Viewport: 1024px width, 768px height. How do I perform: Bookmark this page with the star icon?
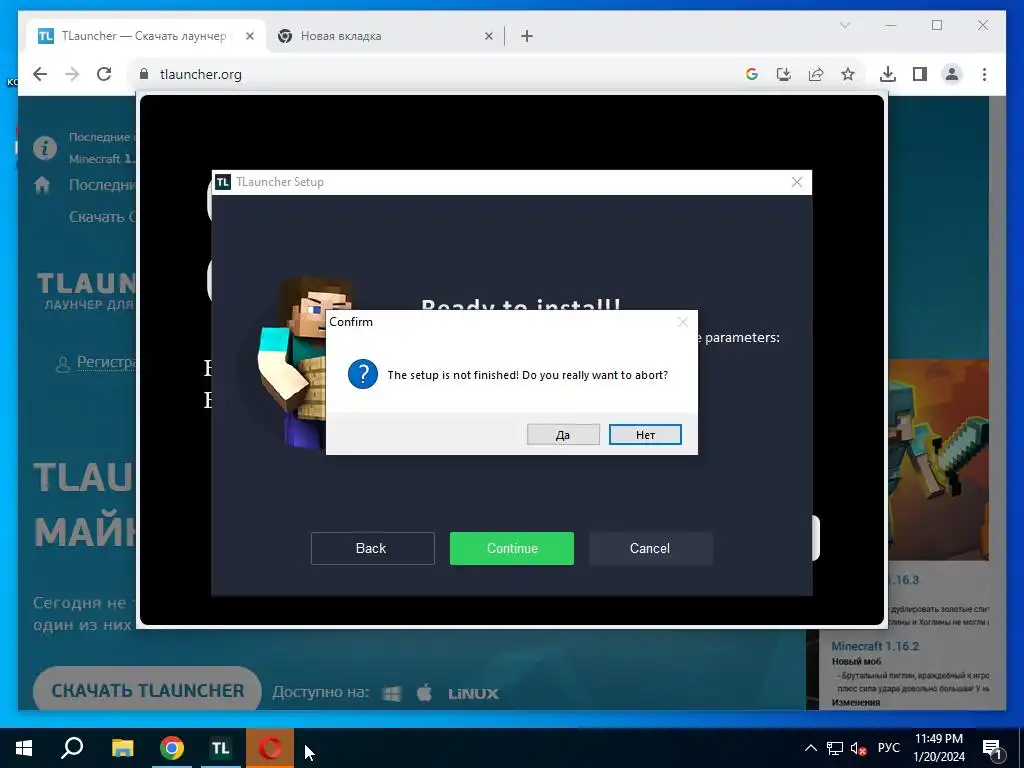848,74
